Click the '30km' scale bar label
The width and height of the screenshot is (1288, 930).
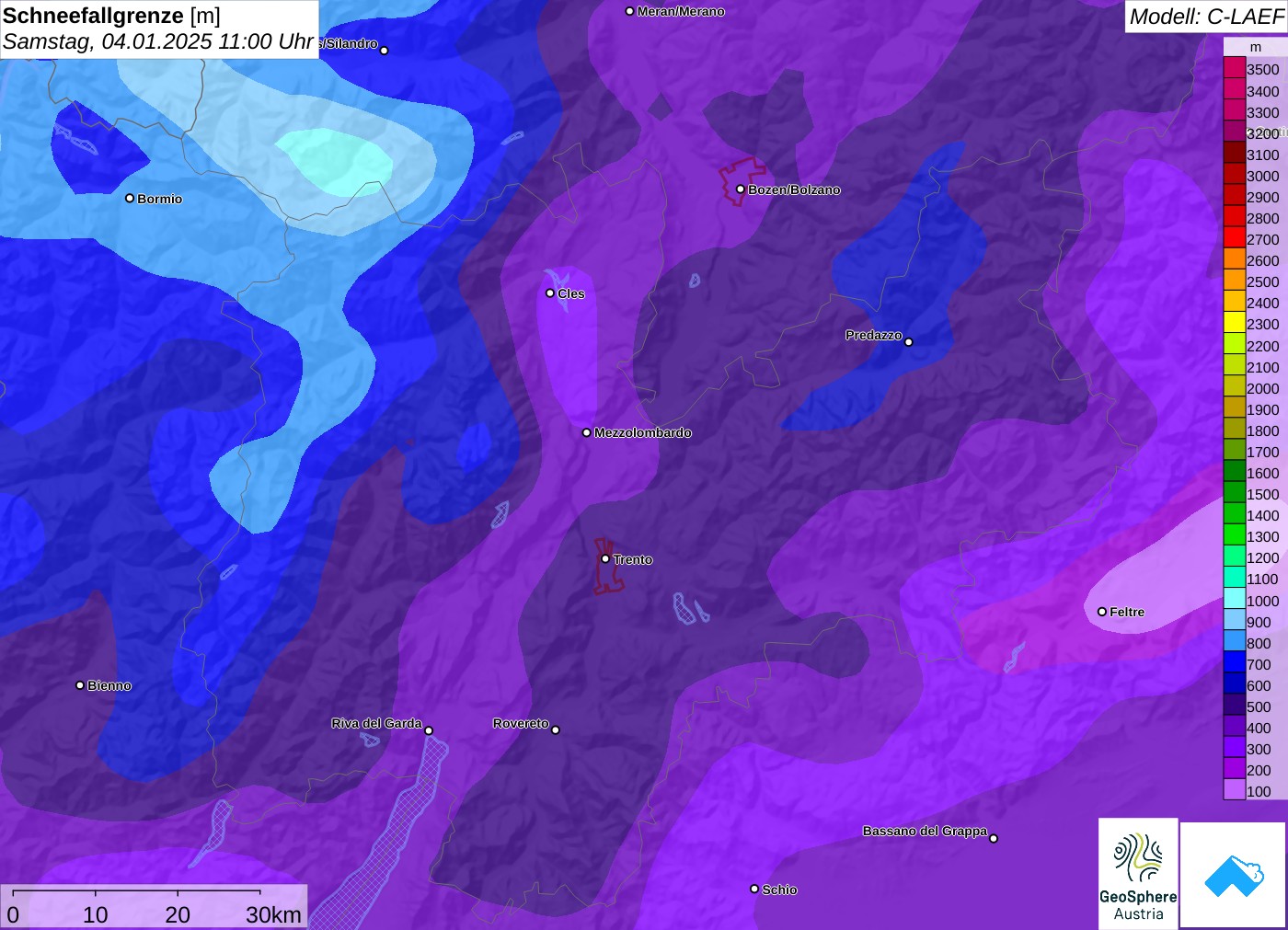tap(273, 914)
